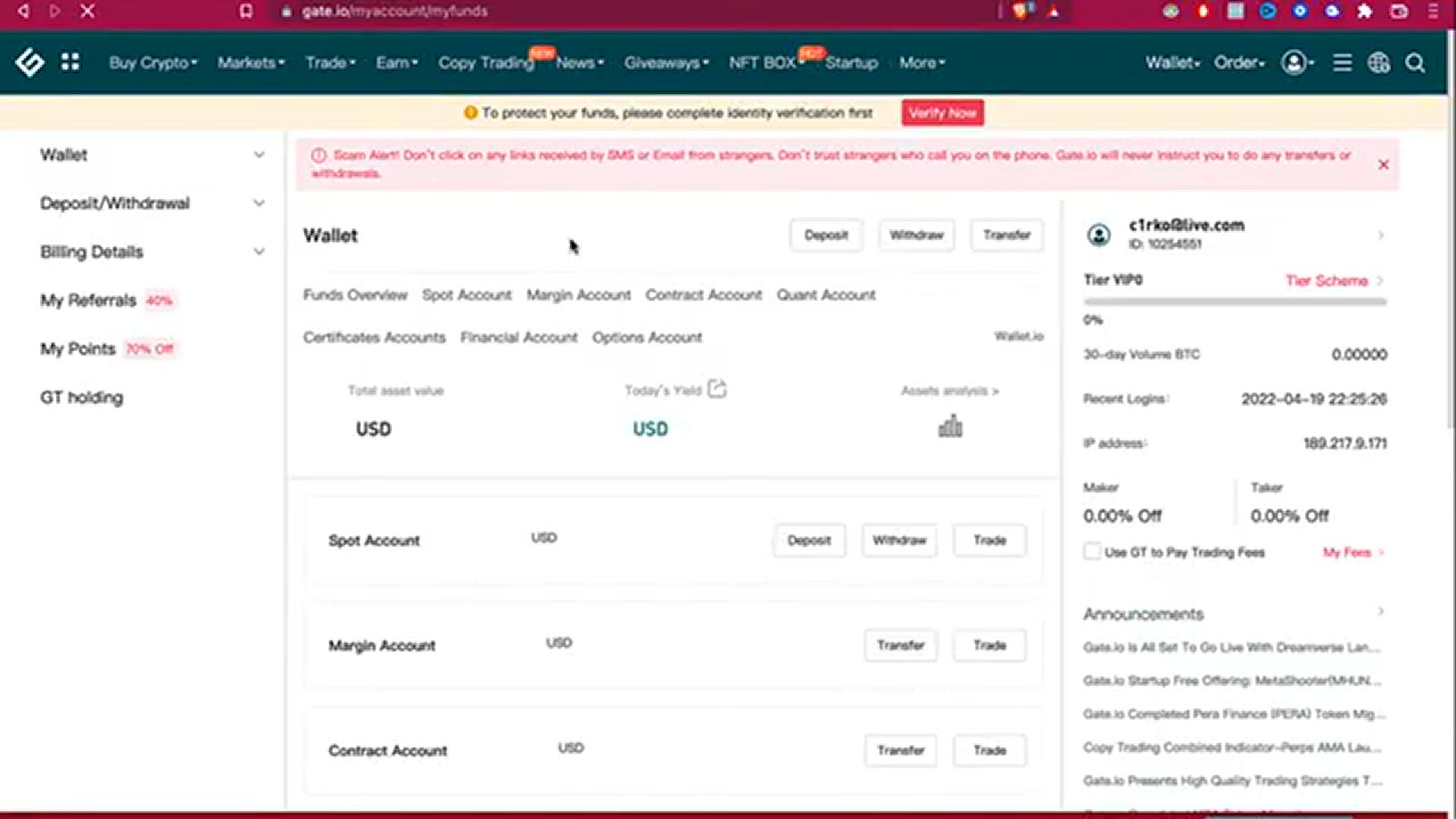Switch to Margin Account tab
The width and height of the screenshot is (1456, 819).
[x=579, y=295]
